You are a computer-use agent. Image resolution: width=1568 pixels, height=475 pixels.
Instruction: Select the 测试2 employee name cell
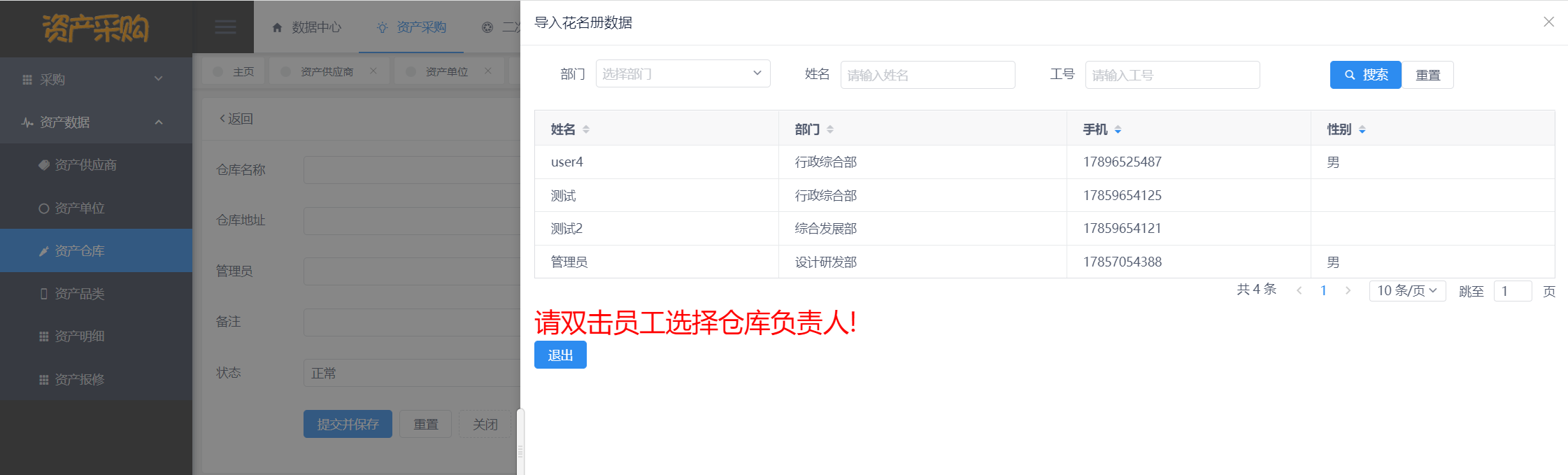[657, 229]
